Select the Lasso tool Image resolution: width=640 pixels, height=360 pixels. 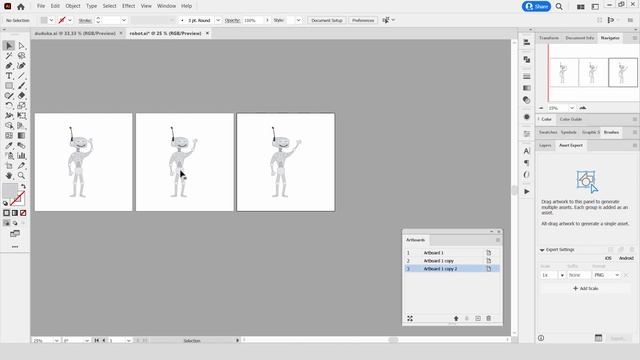[x=21, y=56]
